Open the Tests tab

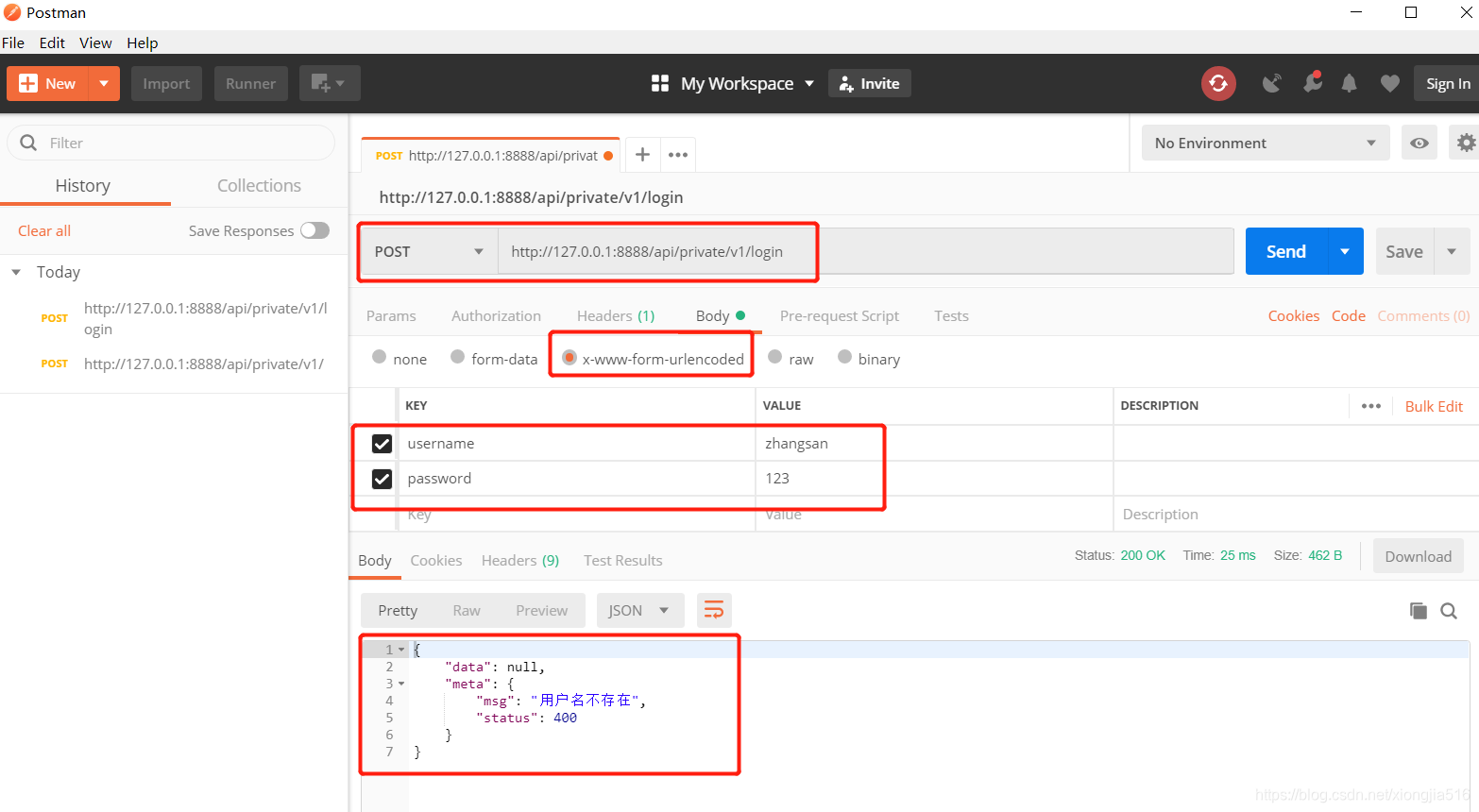951,315
